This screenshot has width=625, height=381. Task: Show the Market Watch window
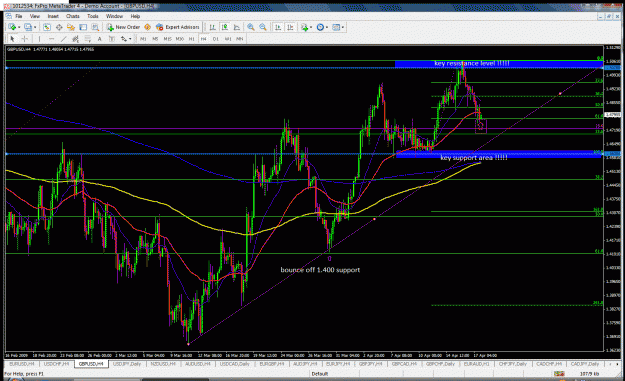pos(47,27)
